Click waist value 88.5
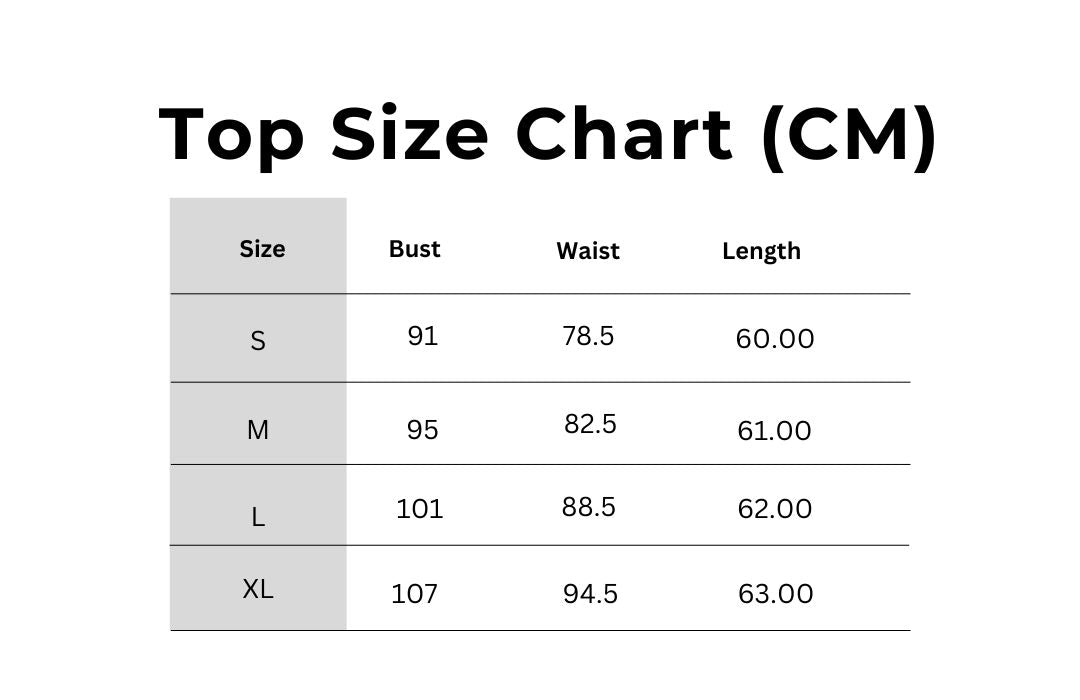This screenshot has width=1080, height=700. 588,507
